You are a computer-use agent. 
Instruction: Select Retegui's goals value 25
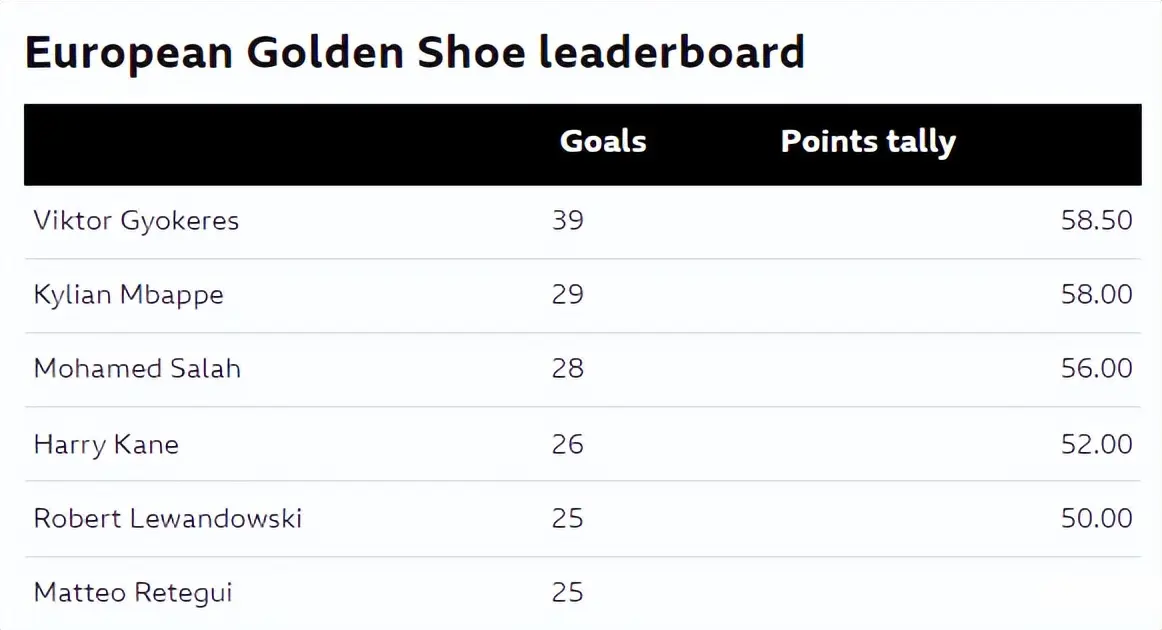[x=568, y=592]
